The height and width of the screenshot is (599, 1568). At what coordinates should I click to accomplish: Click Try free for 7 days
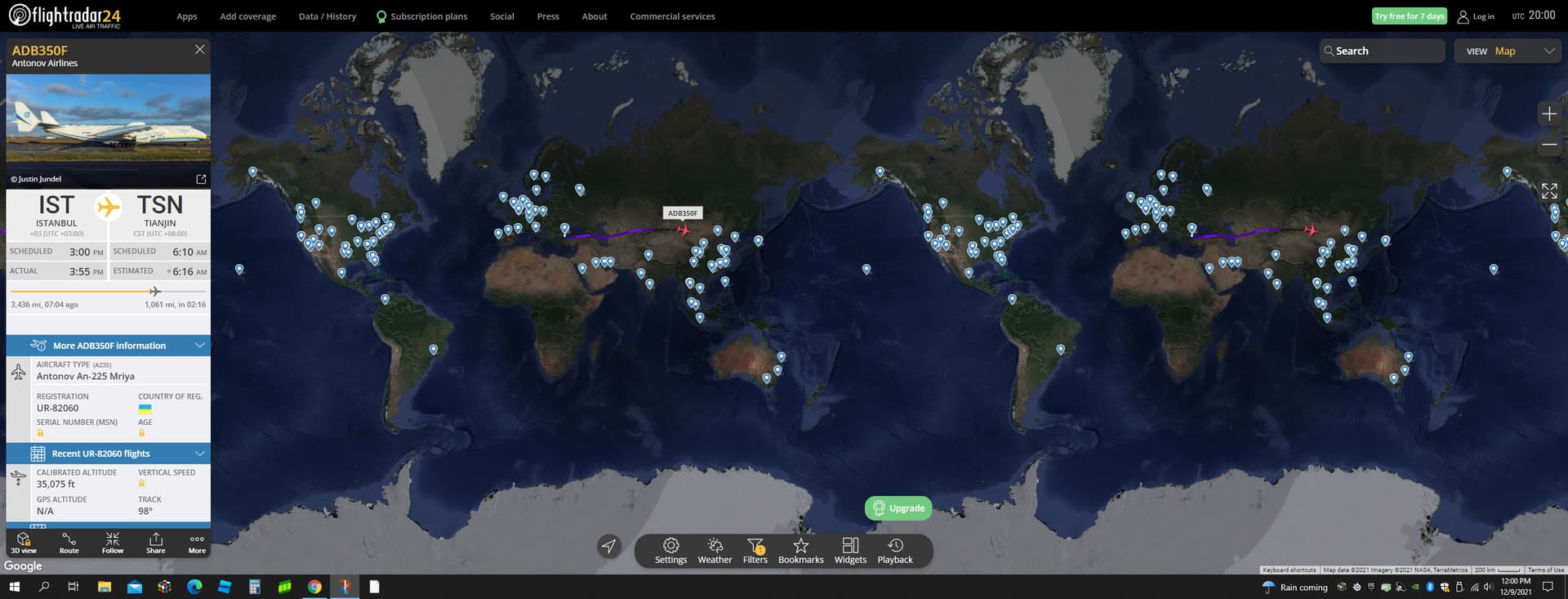click(1410, 16)
